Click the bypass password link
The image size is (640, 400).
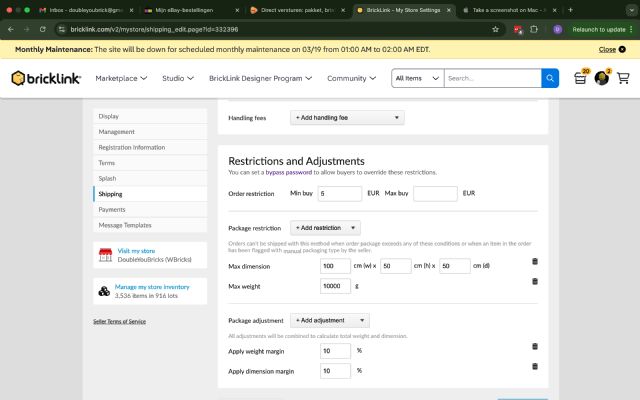click(289, 173)
